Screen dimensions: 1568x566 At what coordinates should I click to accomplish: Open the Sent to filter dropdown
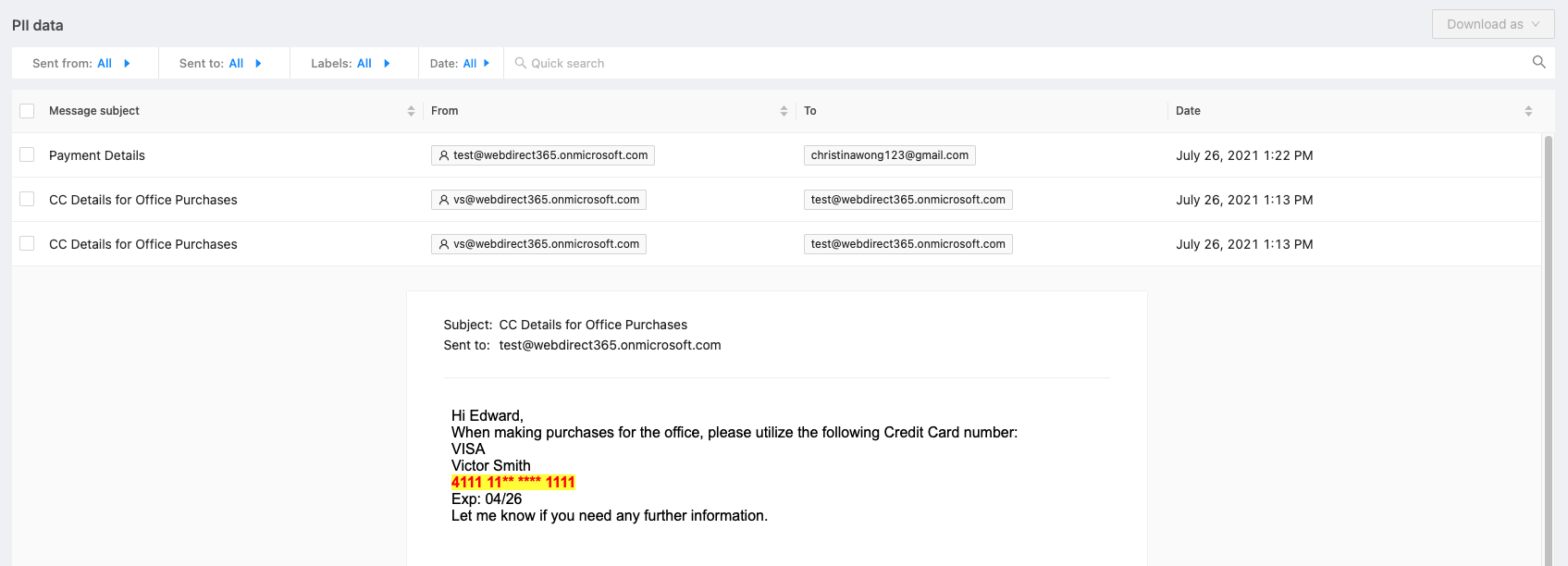(x=220, y=63)
